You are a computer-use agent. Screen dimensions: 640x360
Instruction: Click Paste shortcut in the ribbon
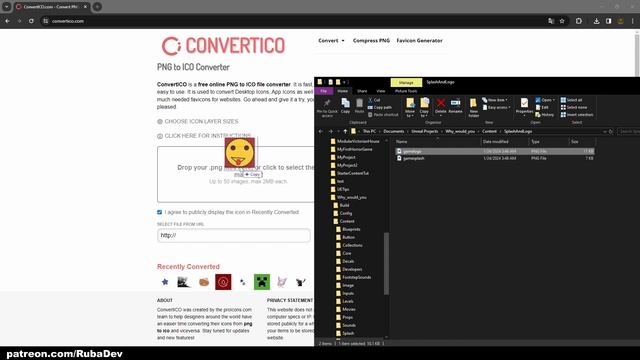point(383,115)
